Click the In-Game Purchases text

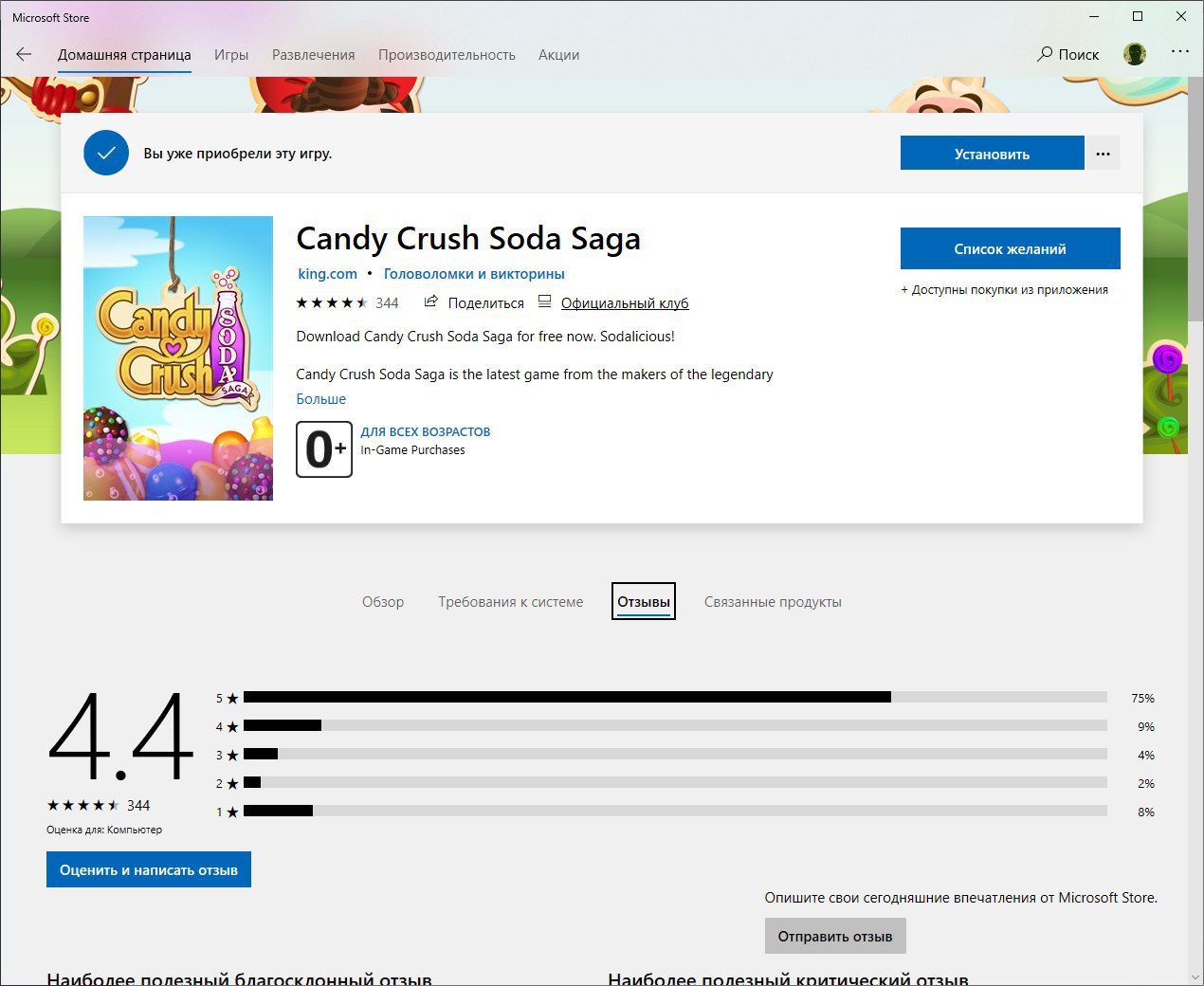(x=412, y=450)
